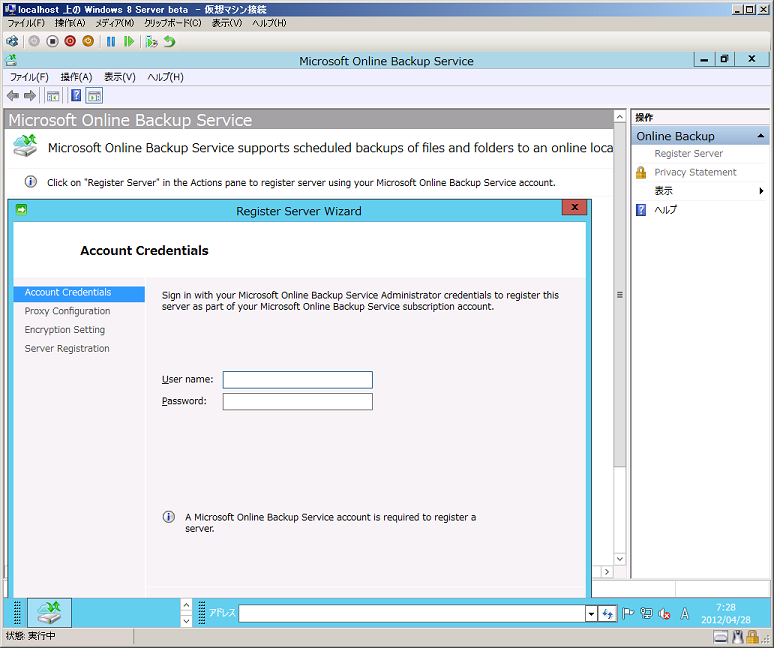
Task: Close the Register Server Wizard dialog
Action: (x=574, y=209)
